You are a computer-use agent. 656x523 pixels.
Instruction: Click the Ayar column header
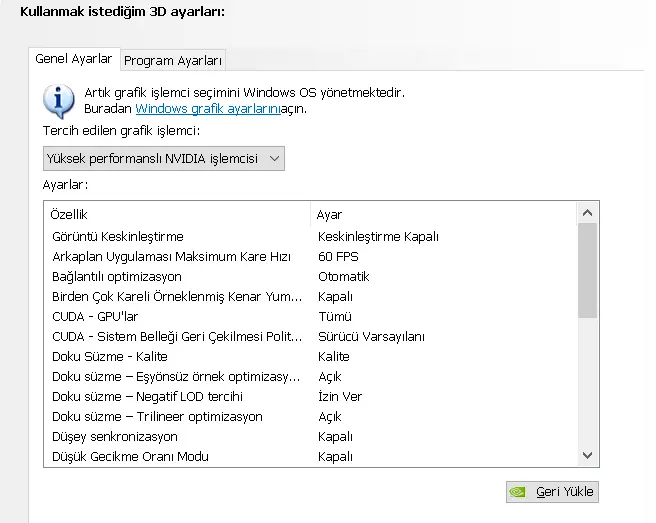click(443, 215)
